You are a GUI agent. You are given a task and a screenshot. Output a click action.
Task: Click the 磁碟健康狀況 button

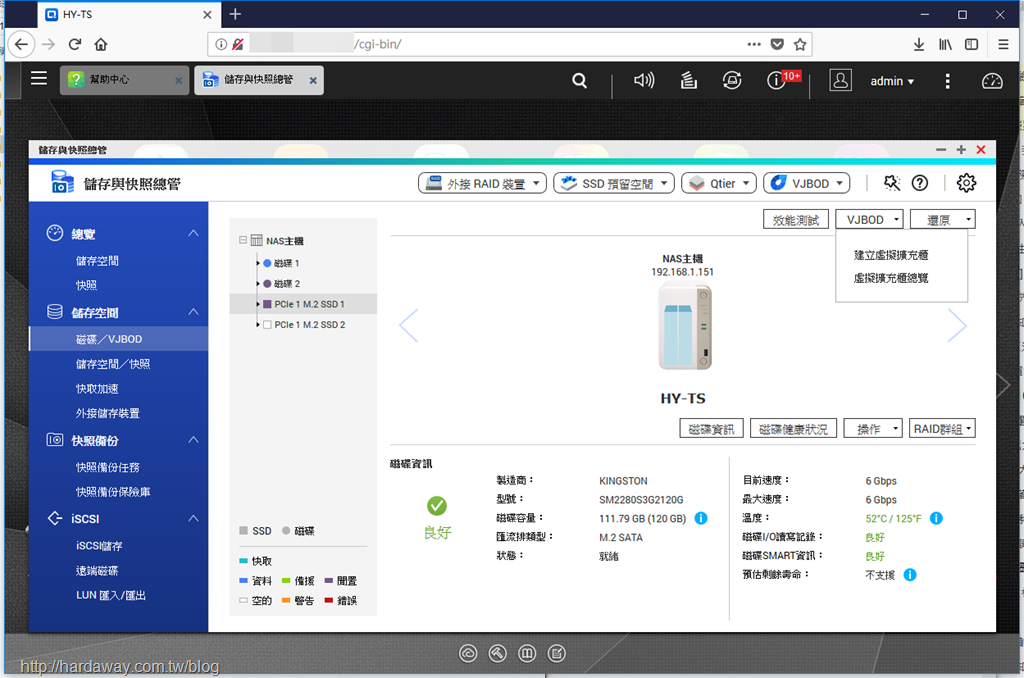coord(793,428)
